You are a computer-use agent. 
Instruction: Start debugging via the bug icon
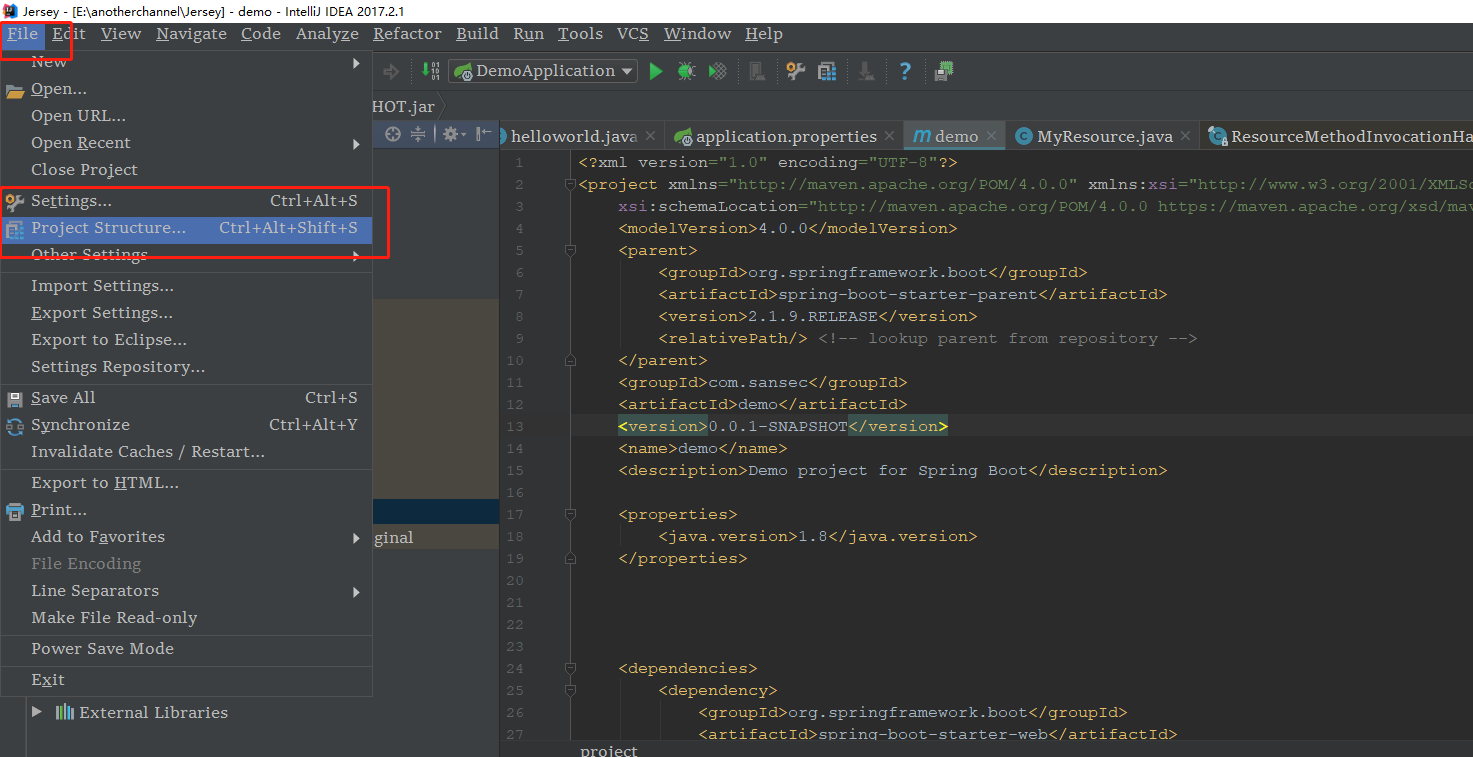pos(687,71)
